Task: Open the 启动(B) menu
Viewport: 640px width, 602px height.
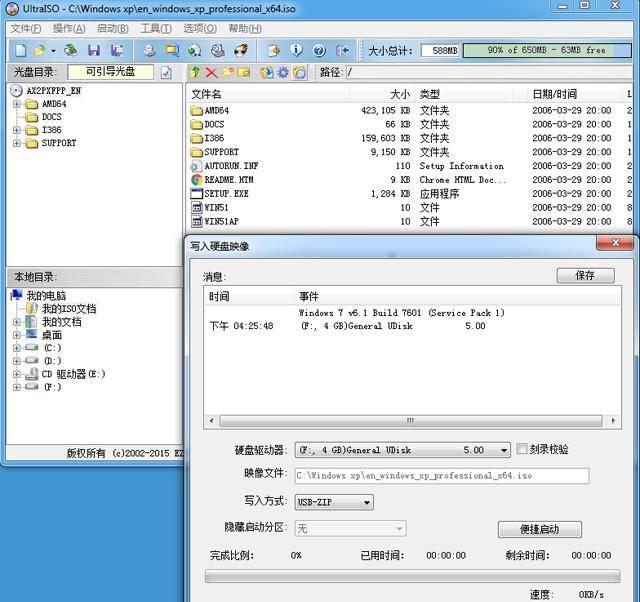Action: (x=113, y=29)
